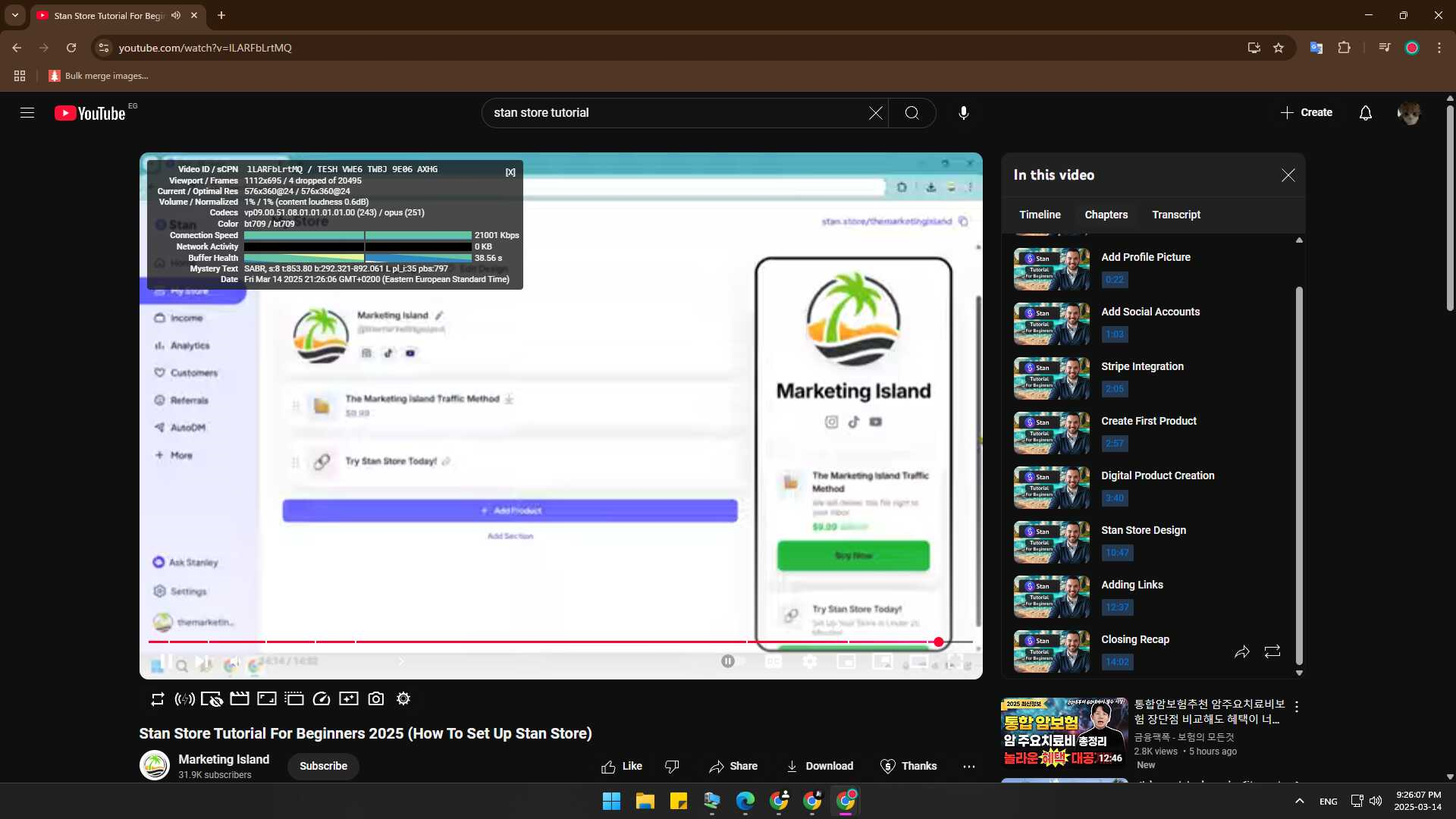This screenshot has width=1456, height=819.
Task: Dislike the video
Action: click(x=672, y=767)
